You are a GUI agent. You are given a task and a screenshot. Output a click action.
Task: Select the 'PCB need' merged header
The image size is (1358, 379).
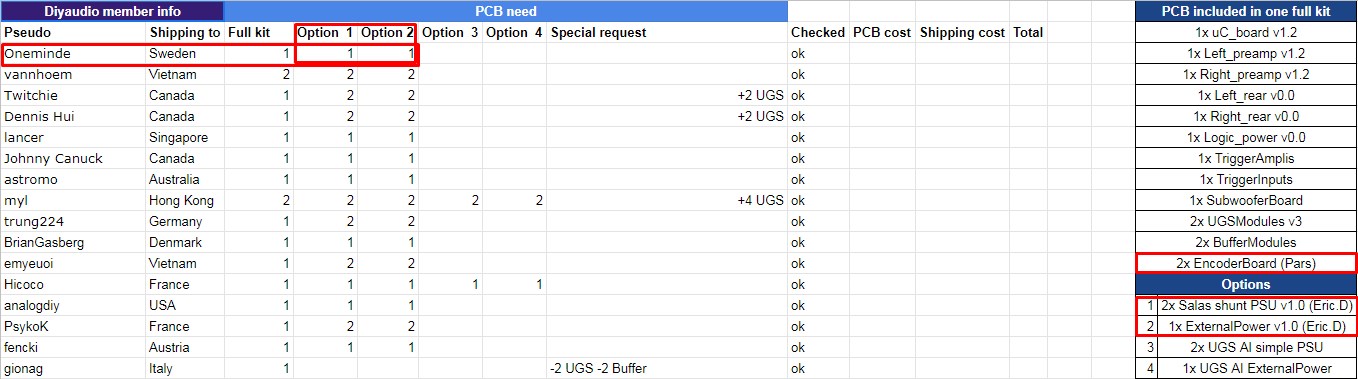[x=505, y=11]
